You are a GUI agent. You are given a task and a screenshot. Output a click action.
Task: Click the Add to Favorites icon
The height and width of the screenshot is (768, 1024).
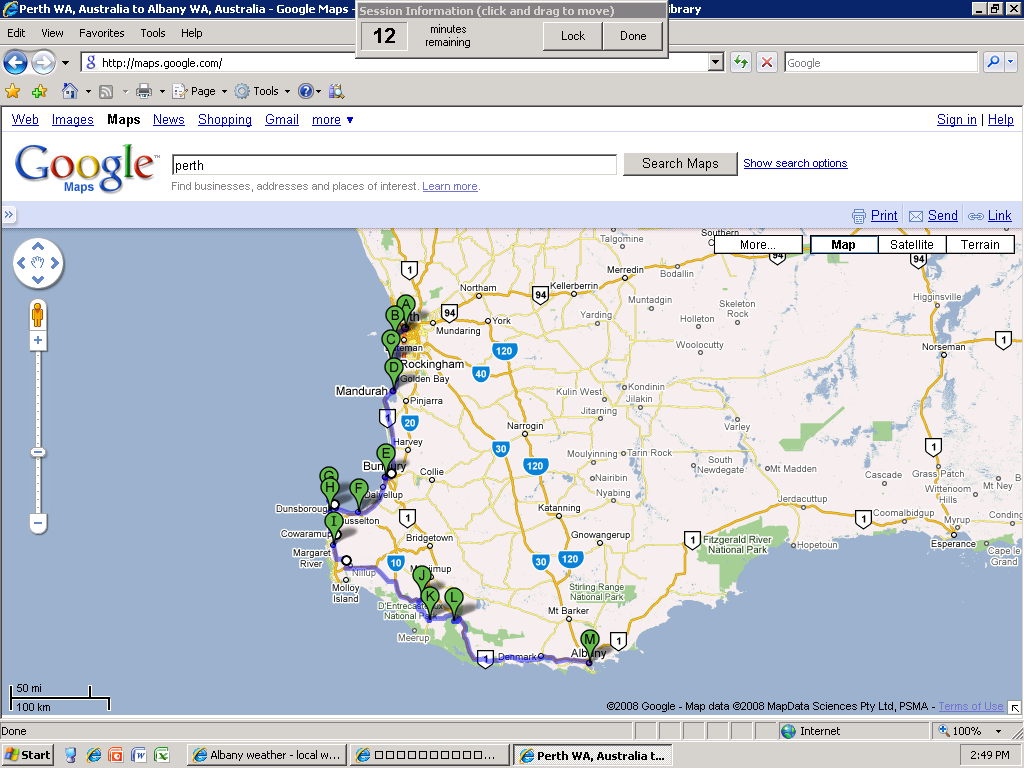coord(39,91)
